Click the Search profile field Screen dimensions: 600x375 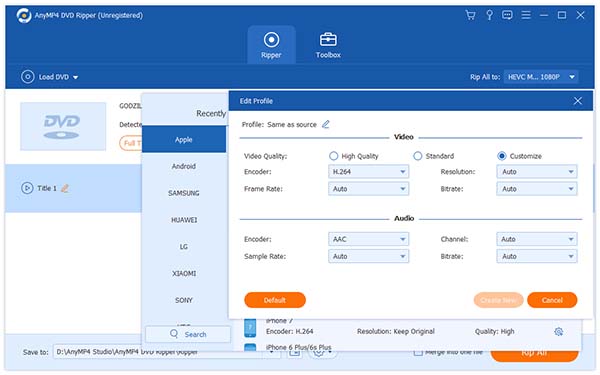(188, 334)
